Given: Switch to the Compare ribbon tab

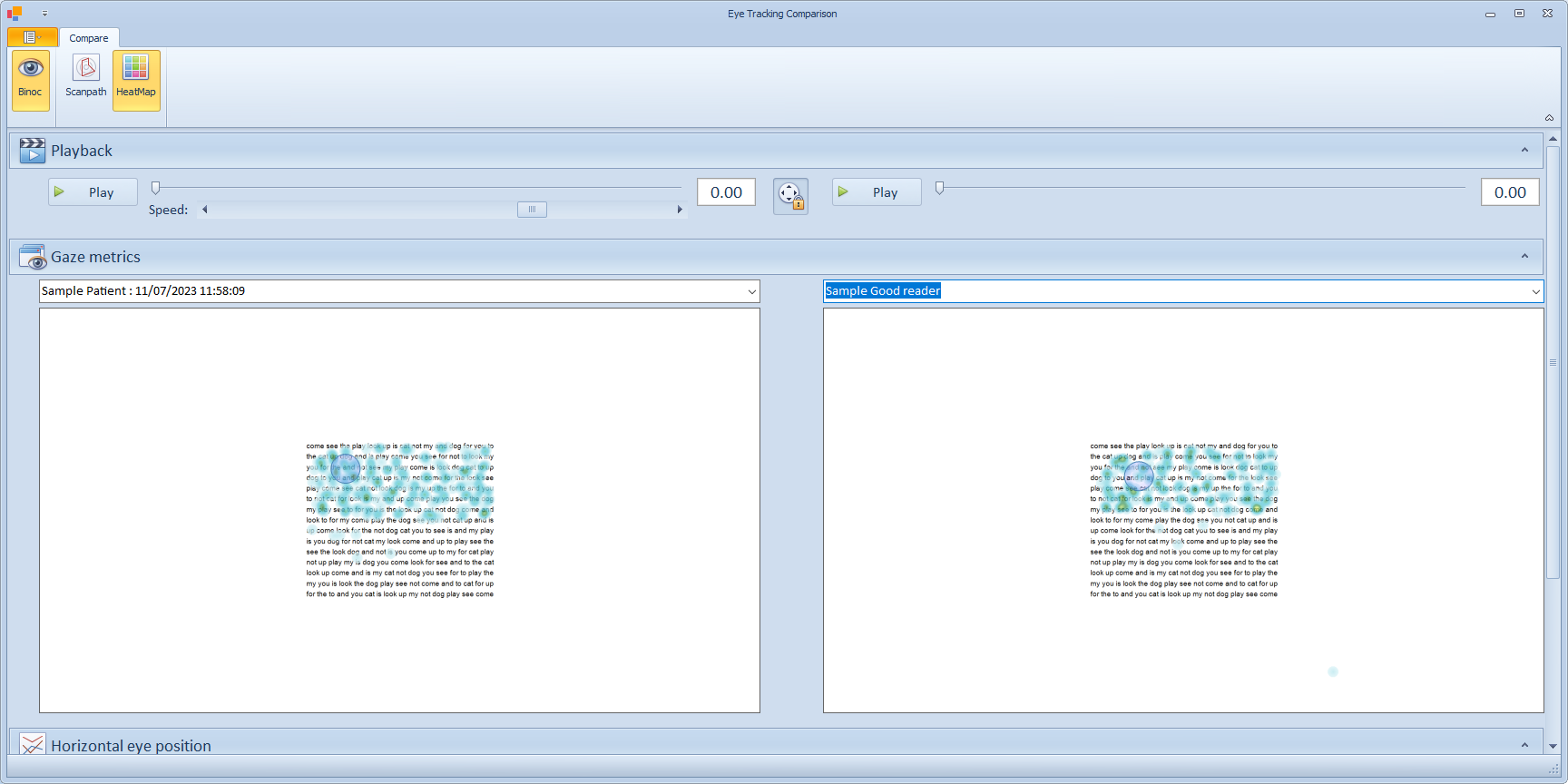Looking at the screenshot, I should [x=89, y=38].
